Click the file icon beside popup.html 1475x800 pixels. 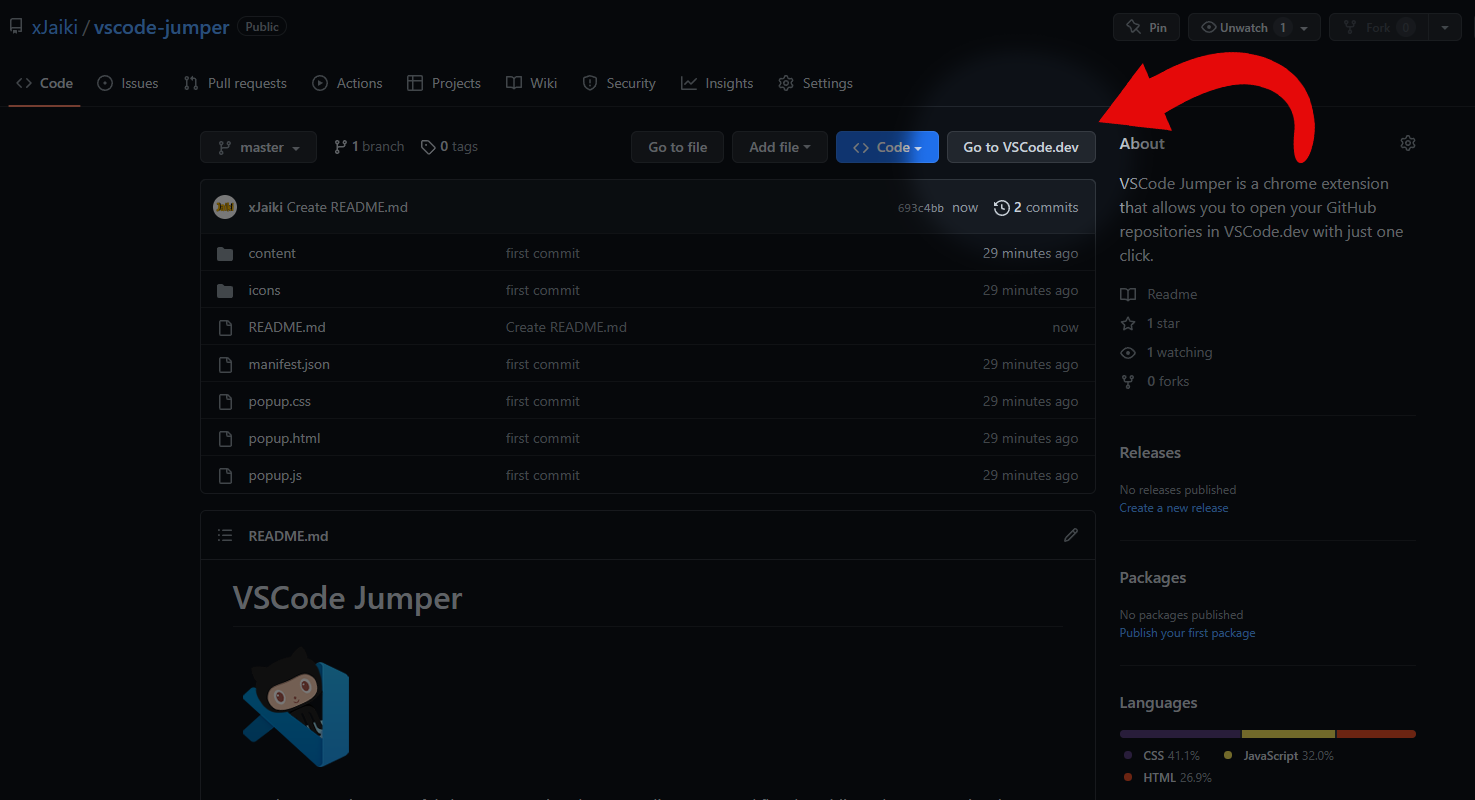tap(225, 439)
